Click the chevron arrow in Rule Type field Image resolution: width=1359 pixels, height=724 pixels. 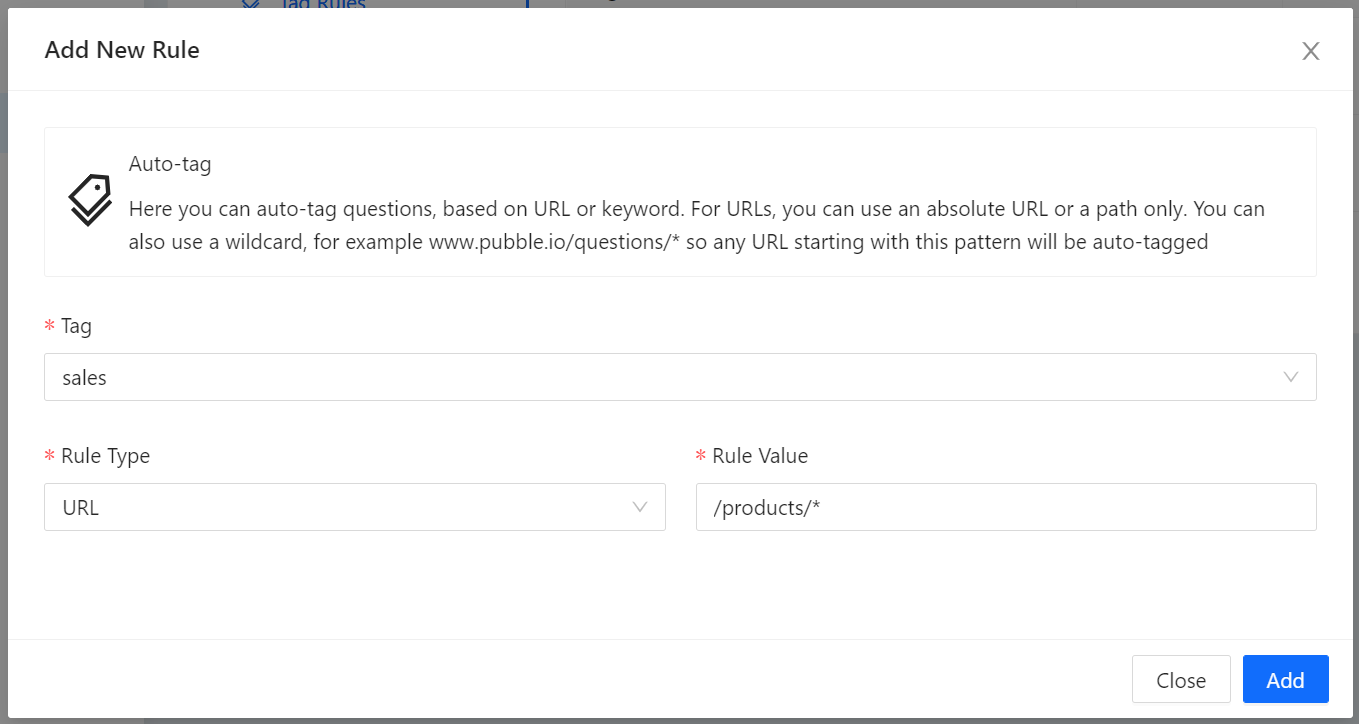coord(640,507)
